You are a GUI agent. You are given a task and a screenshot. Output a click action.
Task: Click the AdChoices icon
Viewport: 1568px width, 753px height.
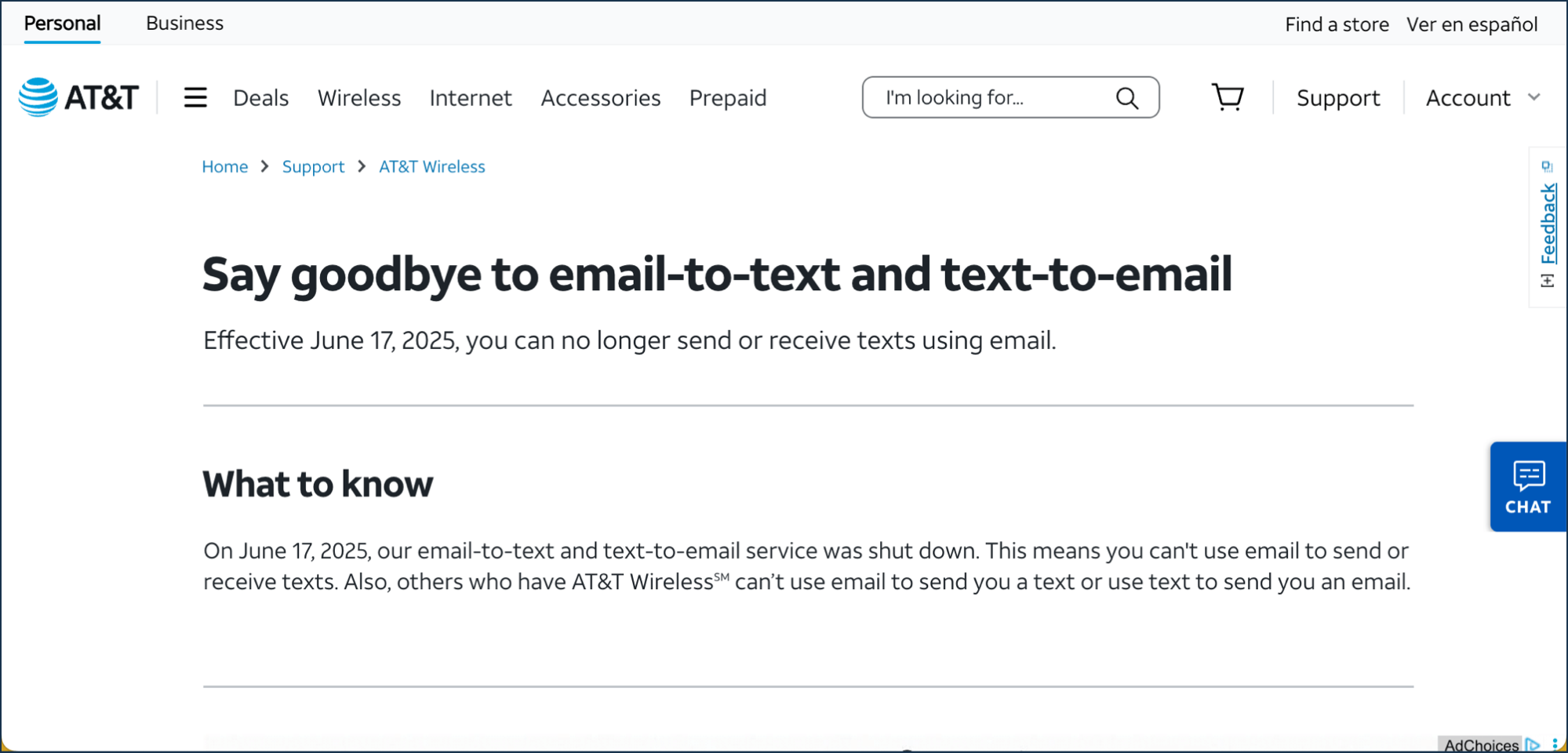coord(1532,744)
